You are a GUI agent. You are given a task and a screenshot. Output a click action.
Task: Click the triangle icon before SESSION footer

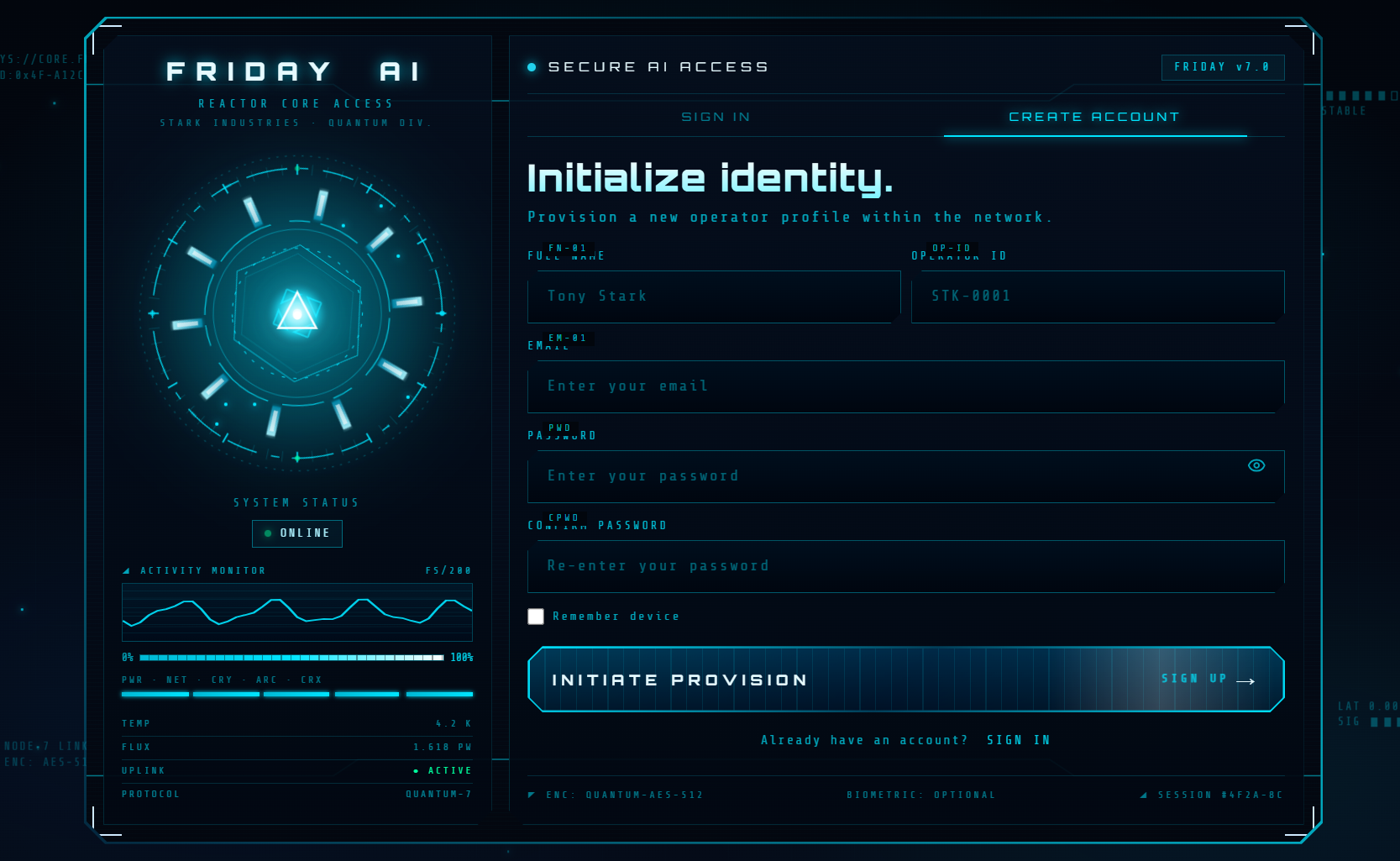coord(1144,795)
